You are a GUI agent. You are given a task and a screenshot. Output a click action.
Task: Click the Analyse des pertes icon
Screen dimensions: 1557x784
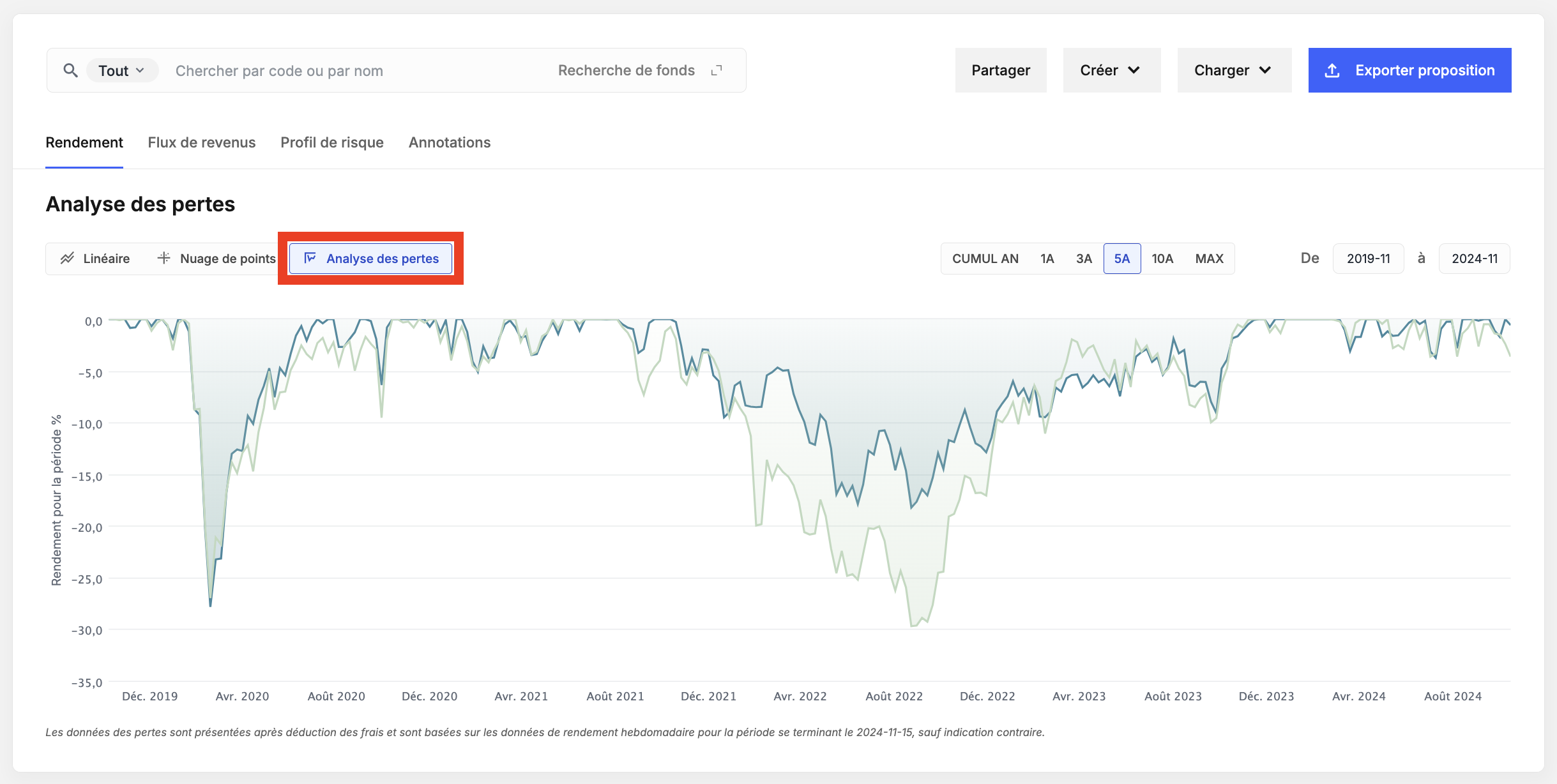tap(310, 258)
